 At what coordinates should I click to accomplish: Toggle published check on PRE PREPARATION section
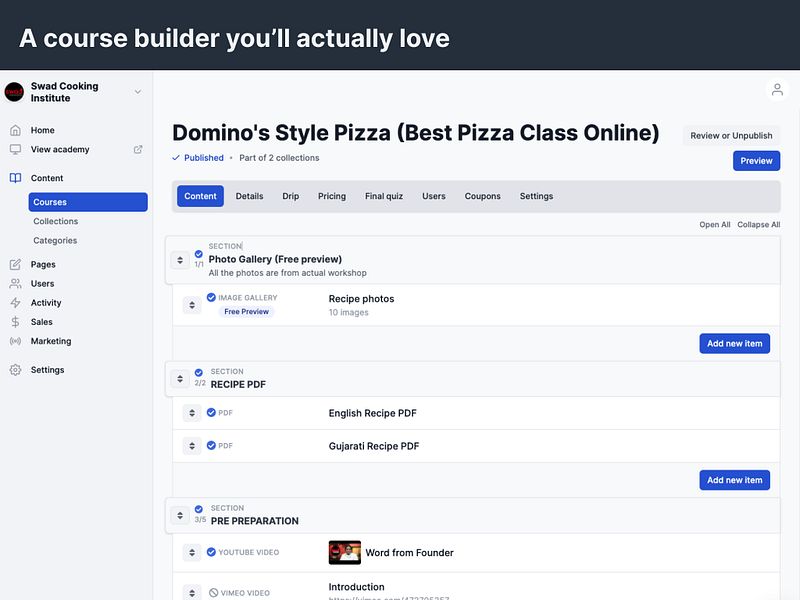(198, 509)
